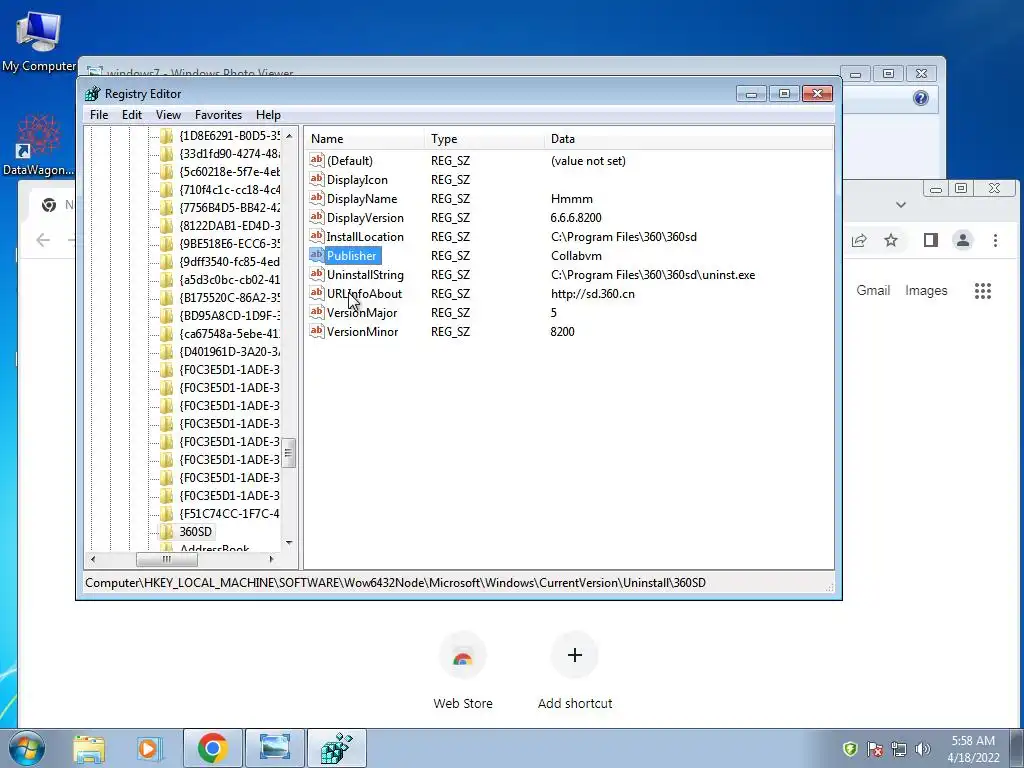Select the Publisher registry value

(351, 256)
